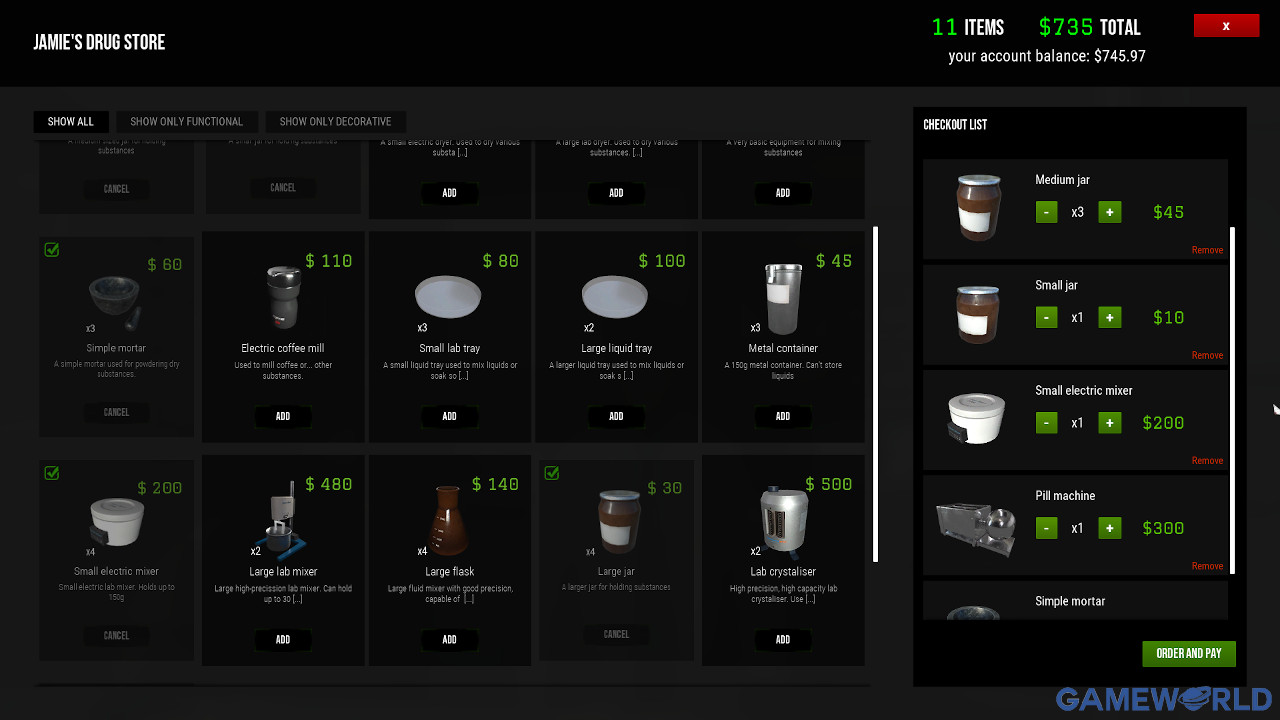
Task: Click the Lab crystaliser product picture
Action: click(782, 520)
